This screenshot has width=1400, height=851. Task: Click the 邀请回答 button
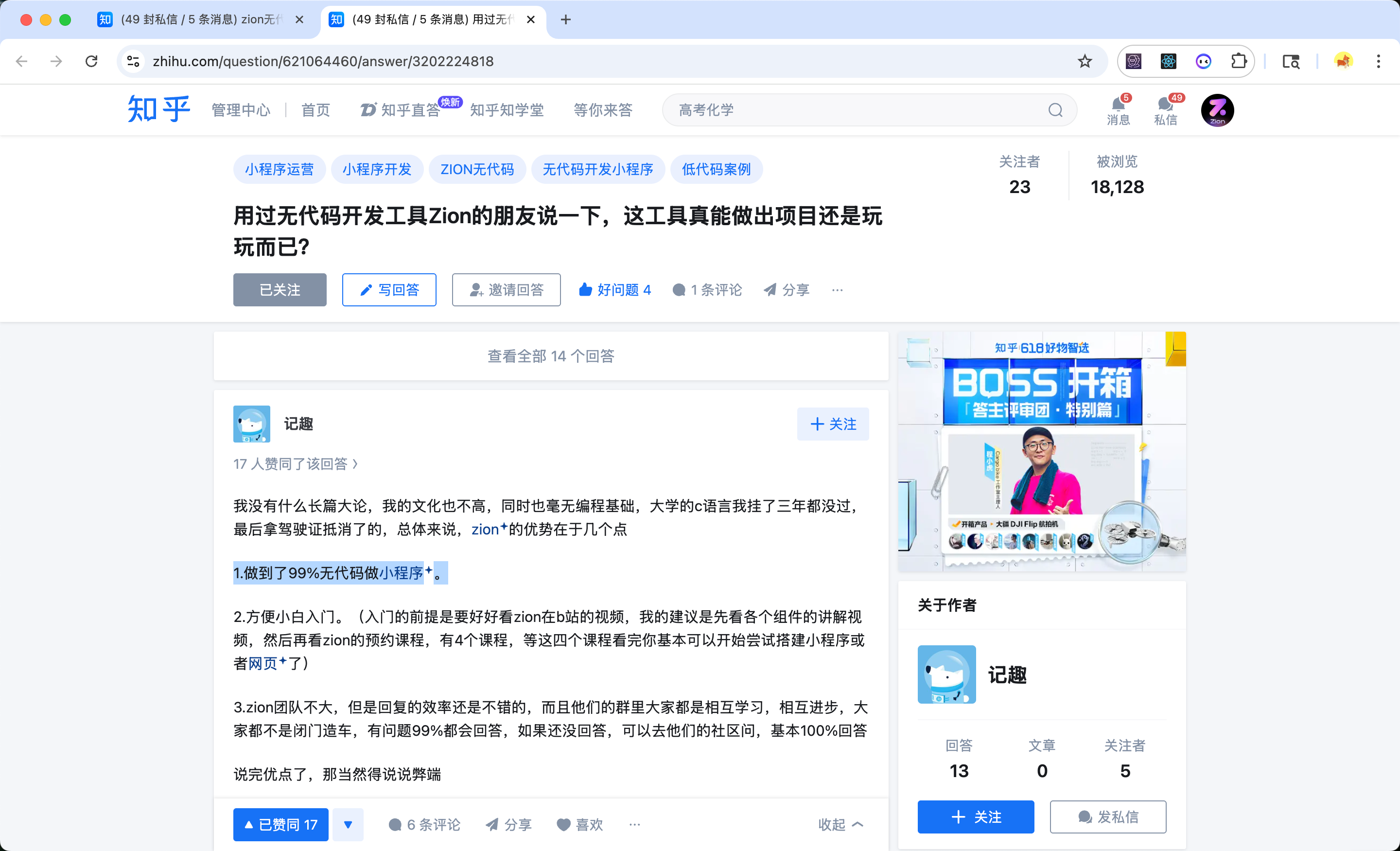pos(506,290)
